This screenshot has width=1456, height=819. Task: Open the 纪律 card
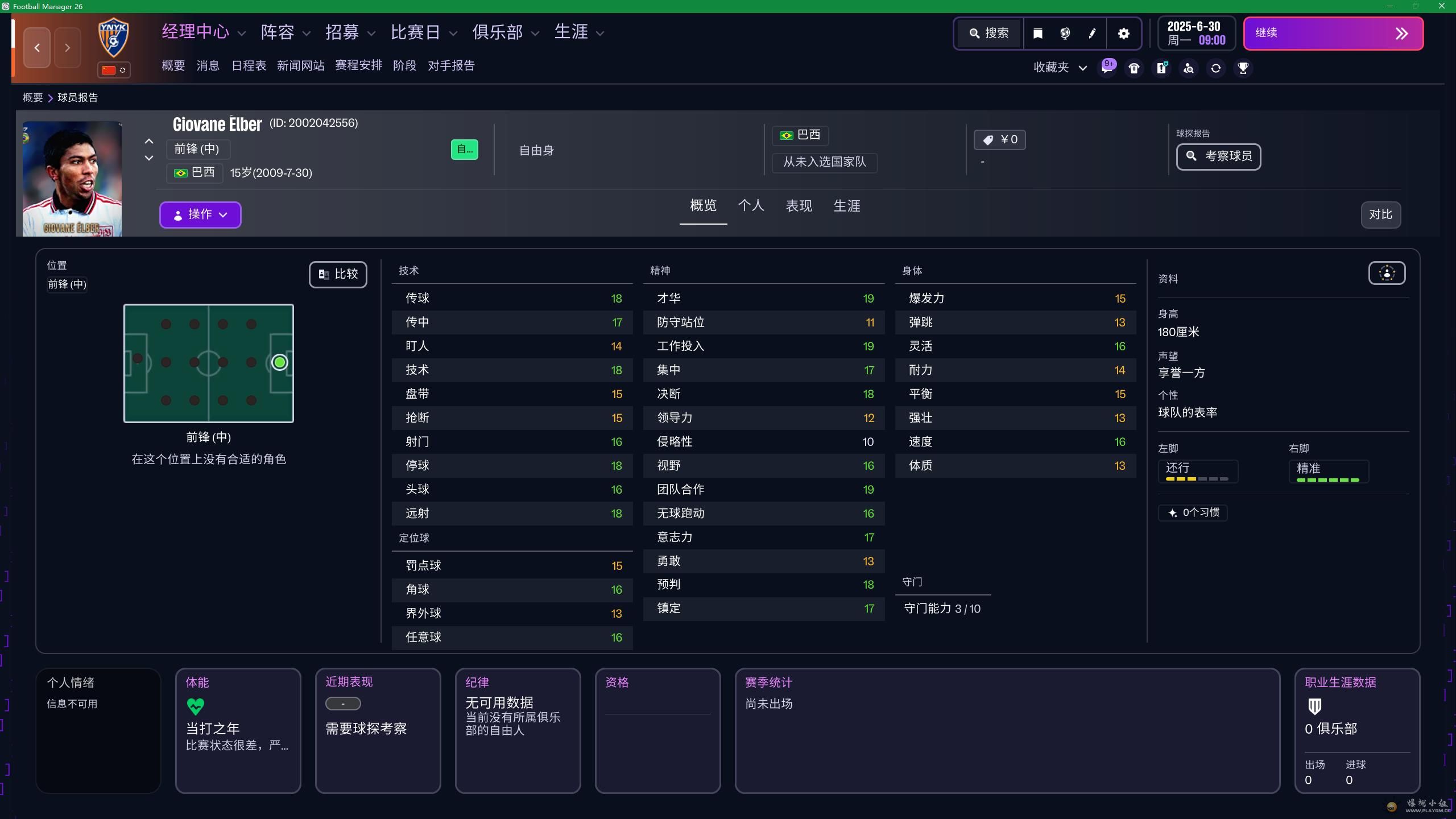[x=518, y=730]
